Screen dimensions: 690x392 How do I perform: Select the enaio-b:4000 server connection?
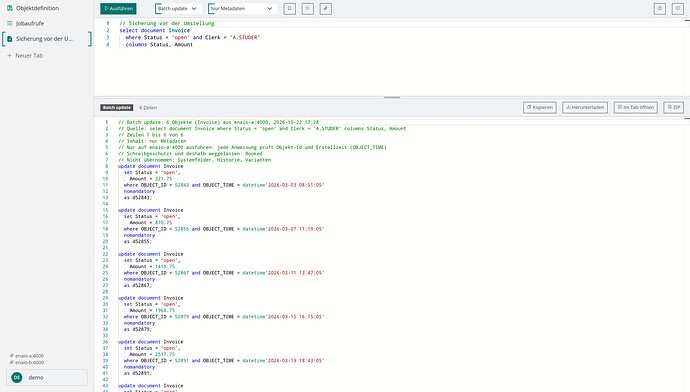click(x=27, y=363)
